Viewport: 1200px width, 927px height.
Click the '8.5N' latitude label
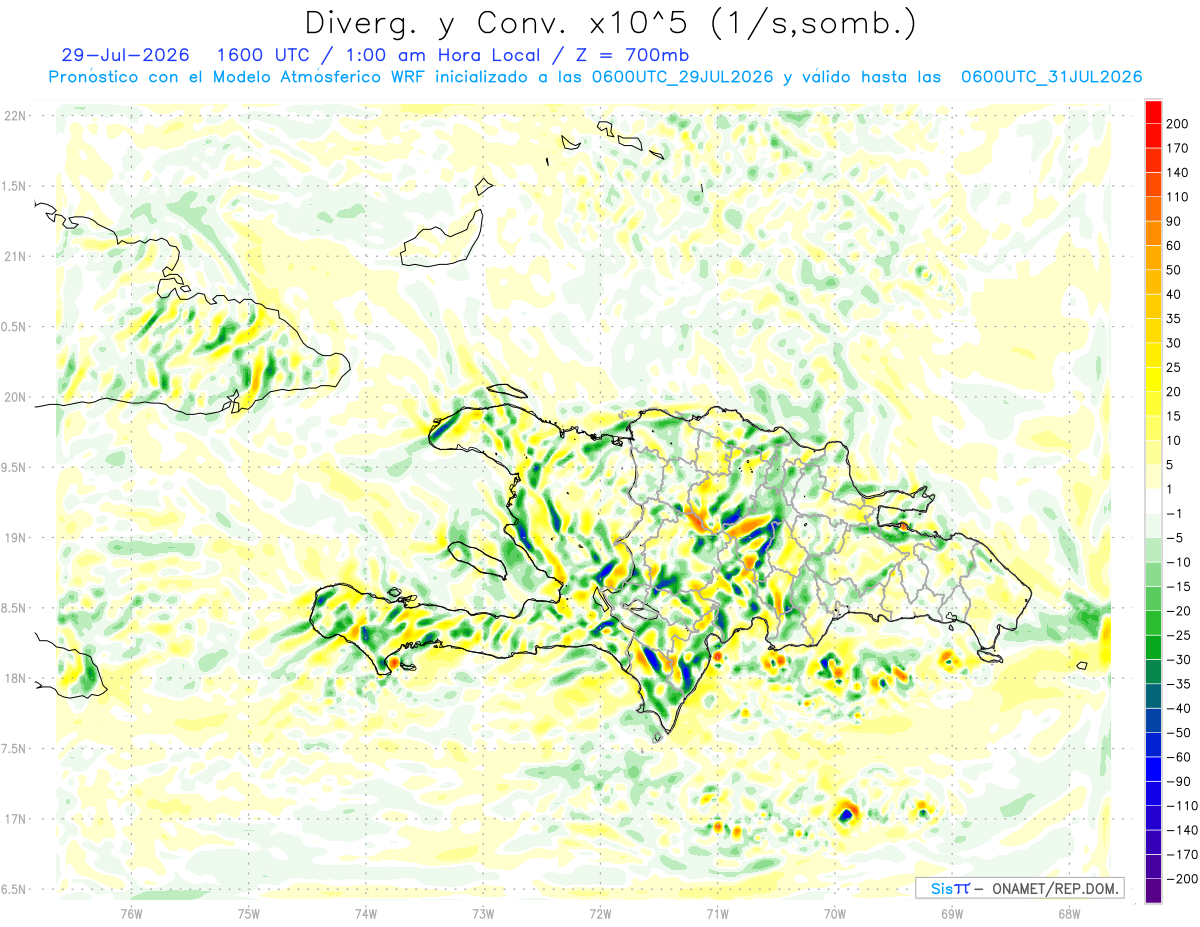(14, 608)
